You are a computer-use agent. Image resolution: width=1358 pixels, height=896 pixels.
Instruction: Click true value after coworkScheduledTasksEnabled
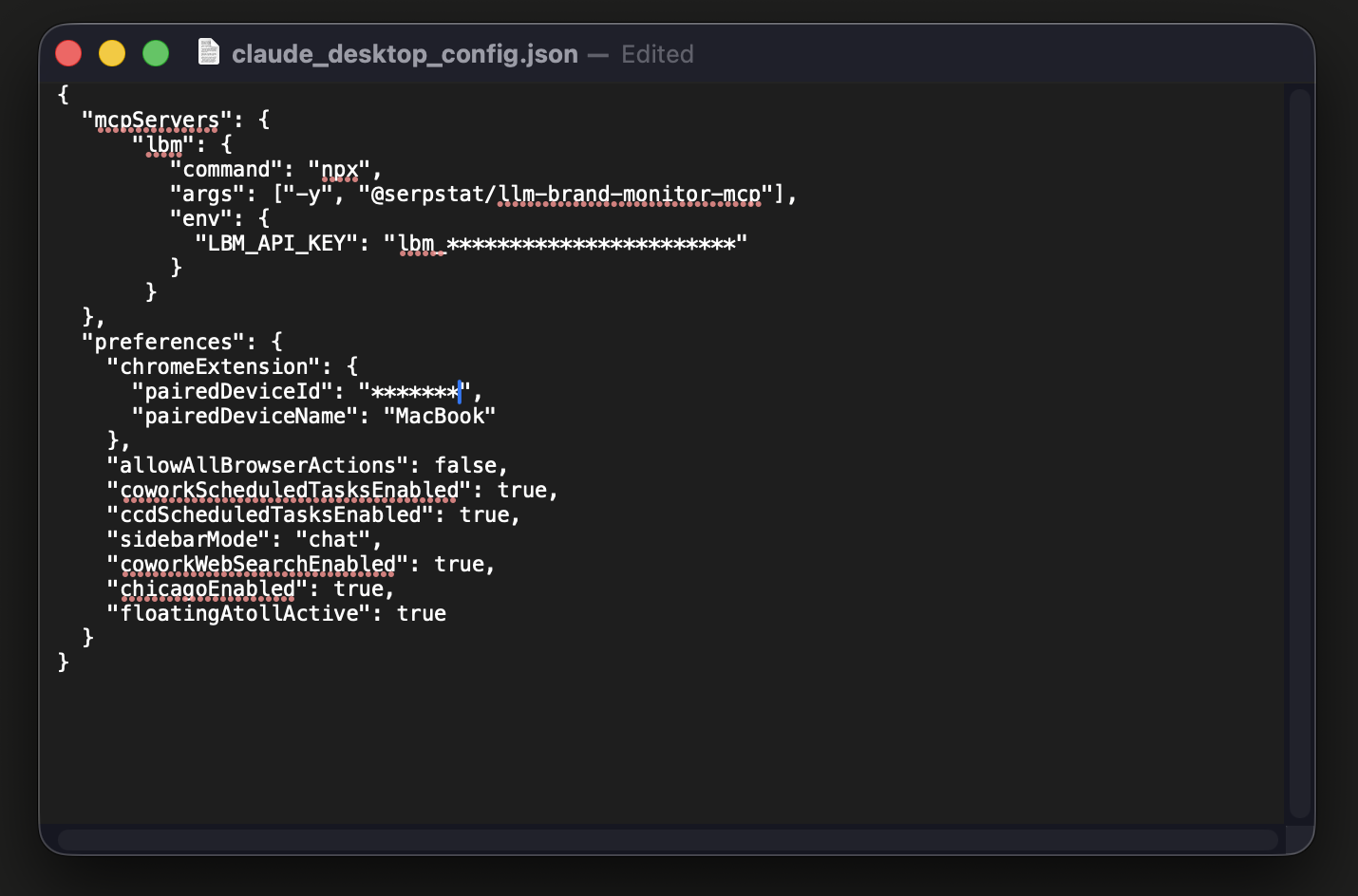(x=522, y=490)
